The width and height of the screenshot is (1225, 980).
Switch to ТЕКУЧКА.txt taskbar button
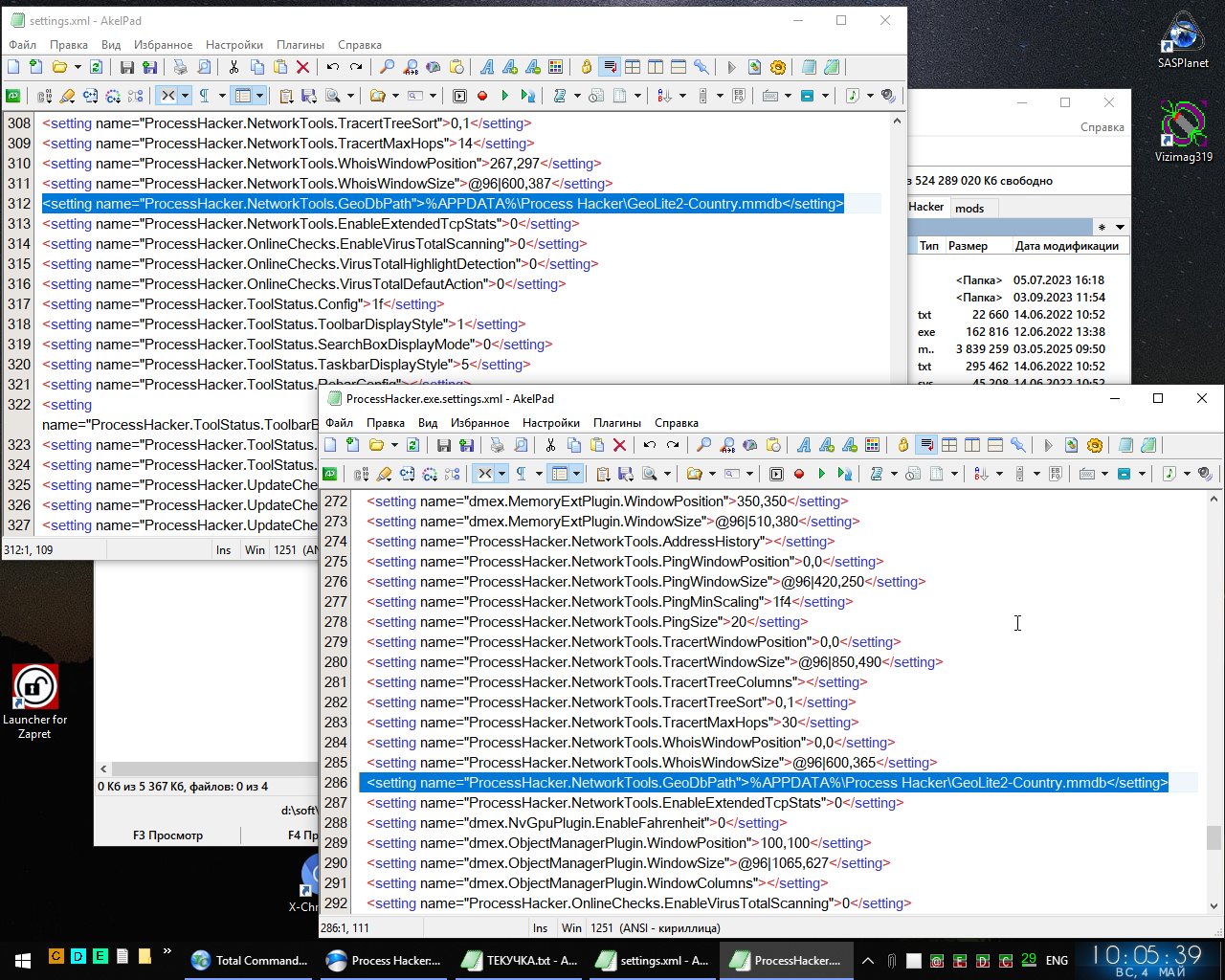click(520, 960)
